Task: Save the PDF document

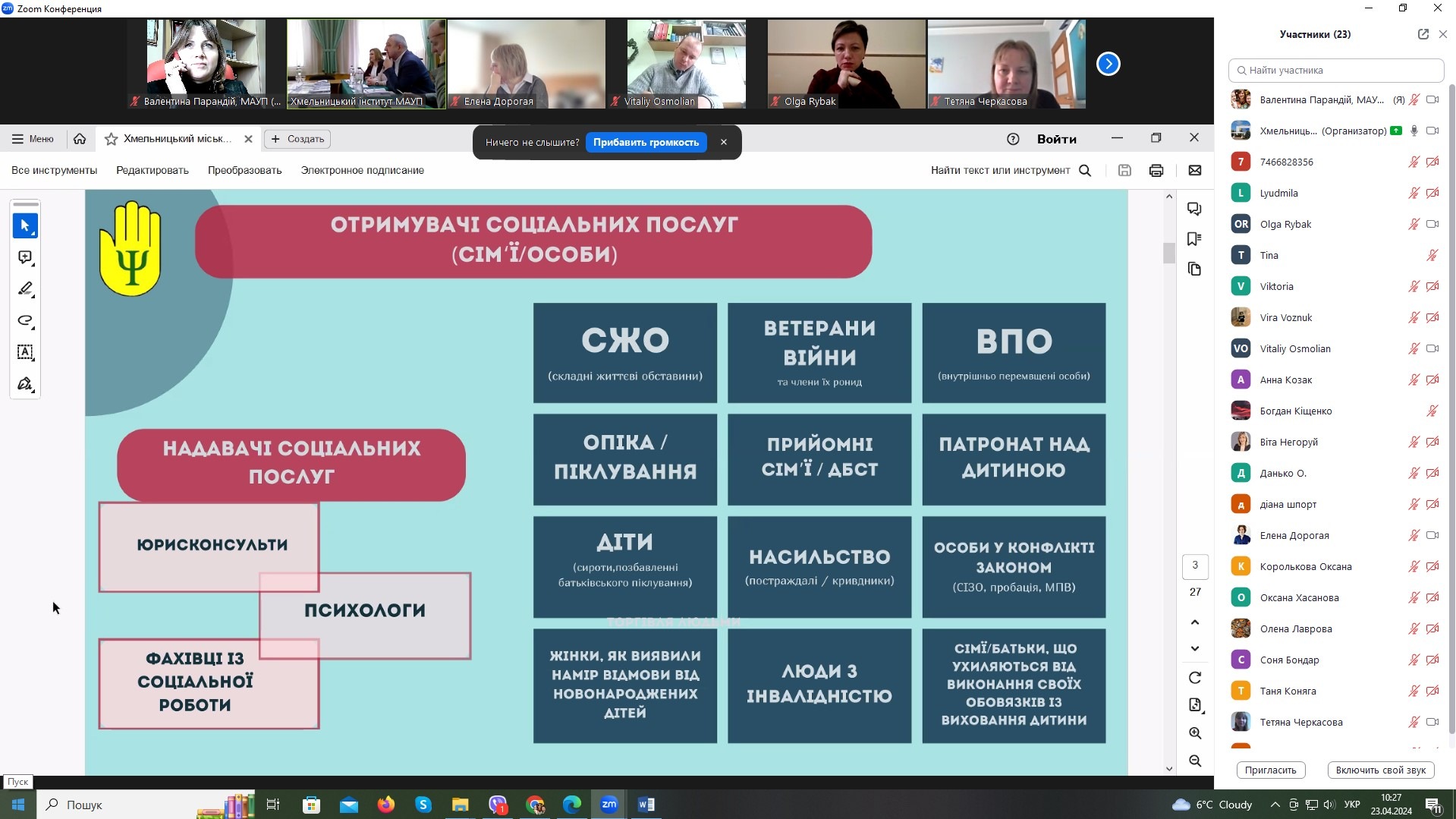Action: click(x=1124, y=171)
